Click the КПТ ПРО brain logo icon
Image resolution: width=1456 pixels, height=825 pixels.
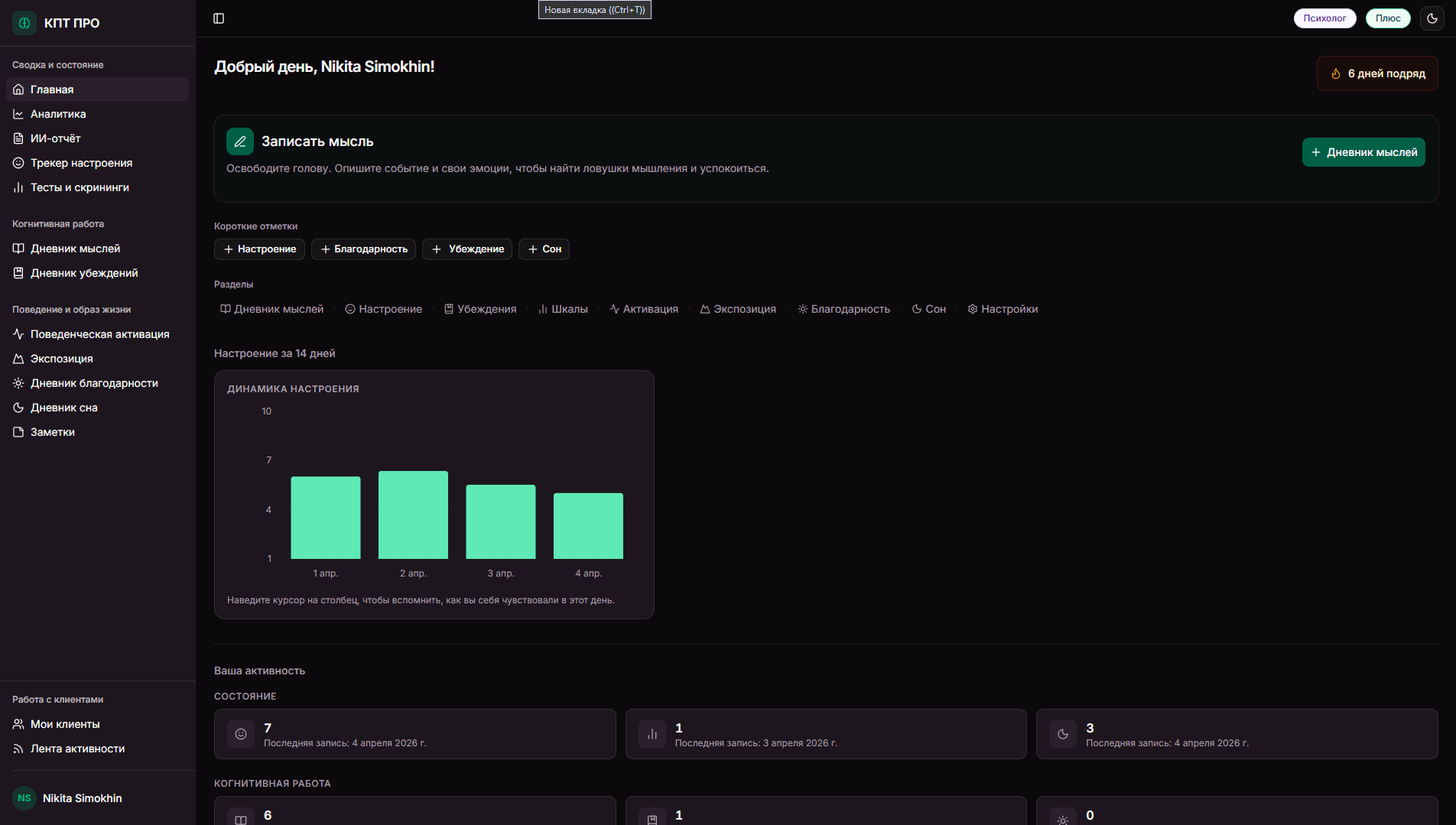(x=24, y=23)
